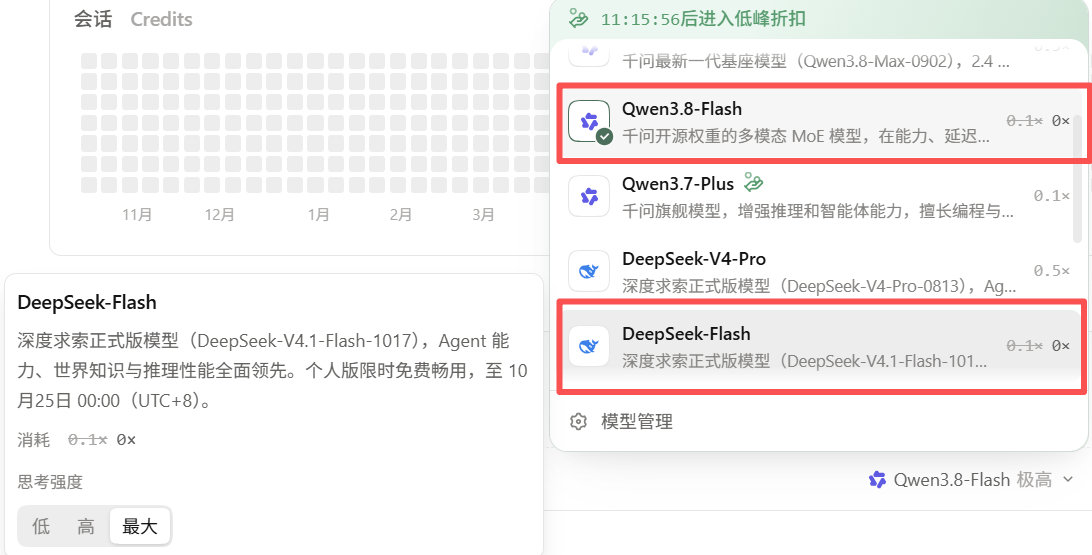The height and width of the screenshot is (555, 1092).
Task: Click the 0× rate in the DeepSeek-Flash row
Action: [x=1061, y=345]
